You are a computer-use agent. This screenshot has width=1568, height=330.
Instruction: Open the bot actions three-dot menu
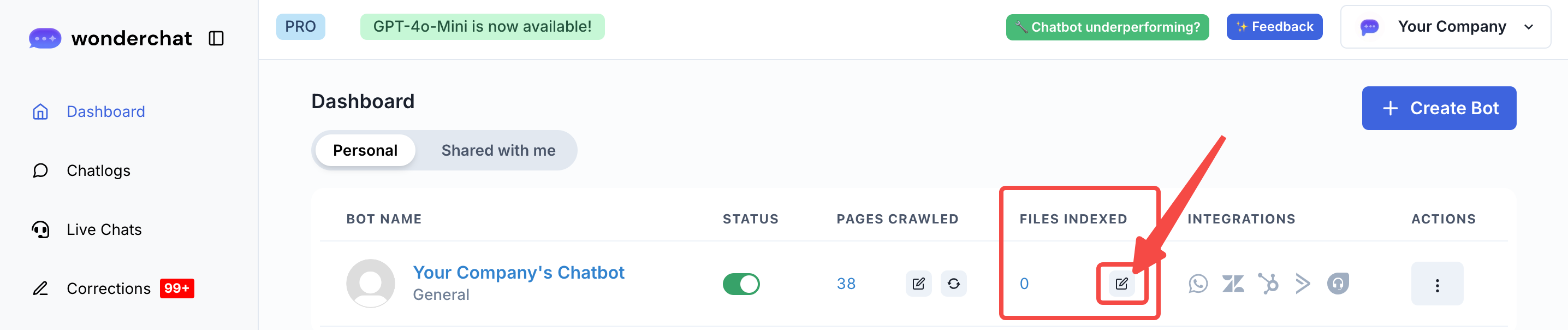pyautogui.click(x=1436, y=284)
